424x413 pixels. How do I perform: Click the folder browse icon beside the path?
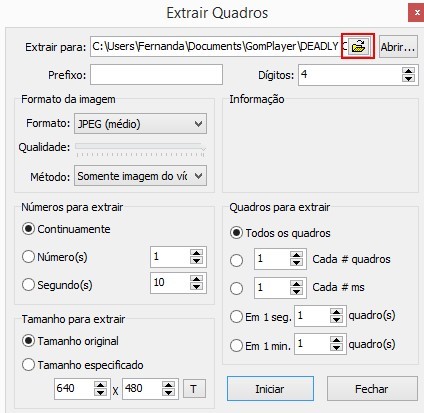coord(358,46)
